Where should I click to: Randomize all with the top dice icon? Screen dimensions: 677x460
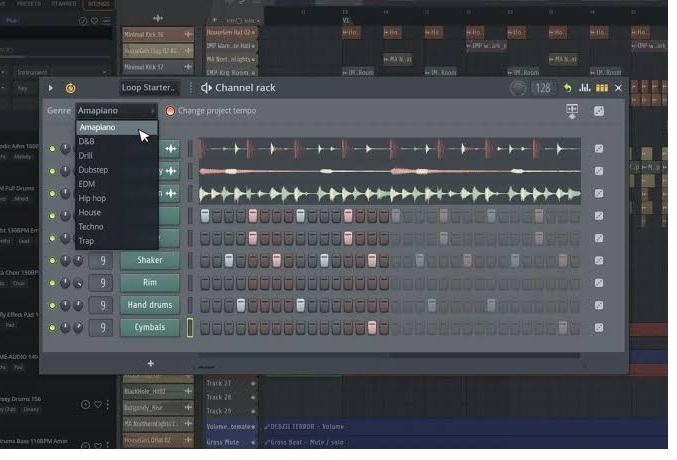click(599, 111)
